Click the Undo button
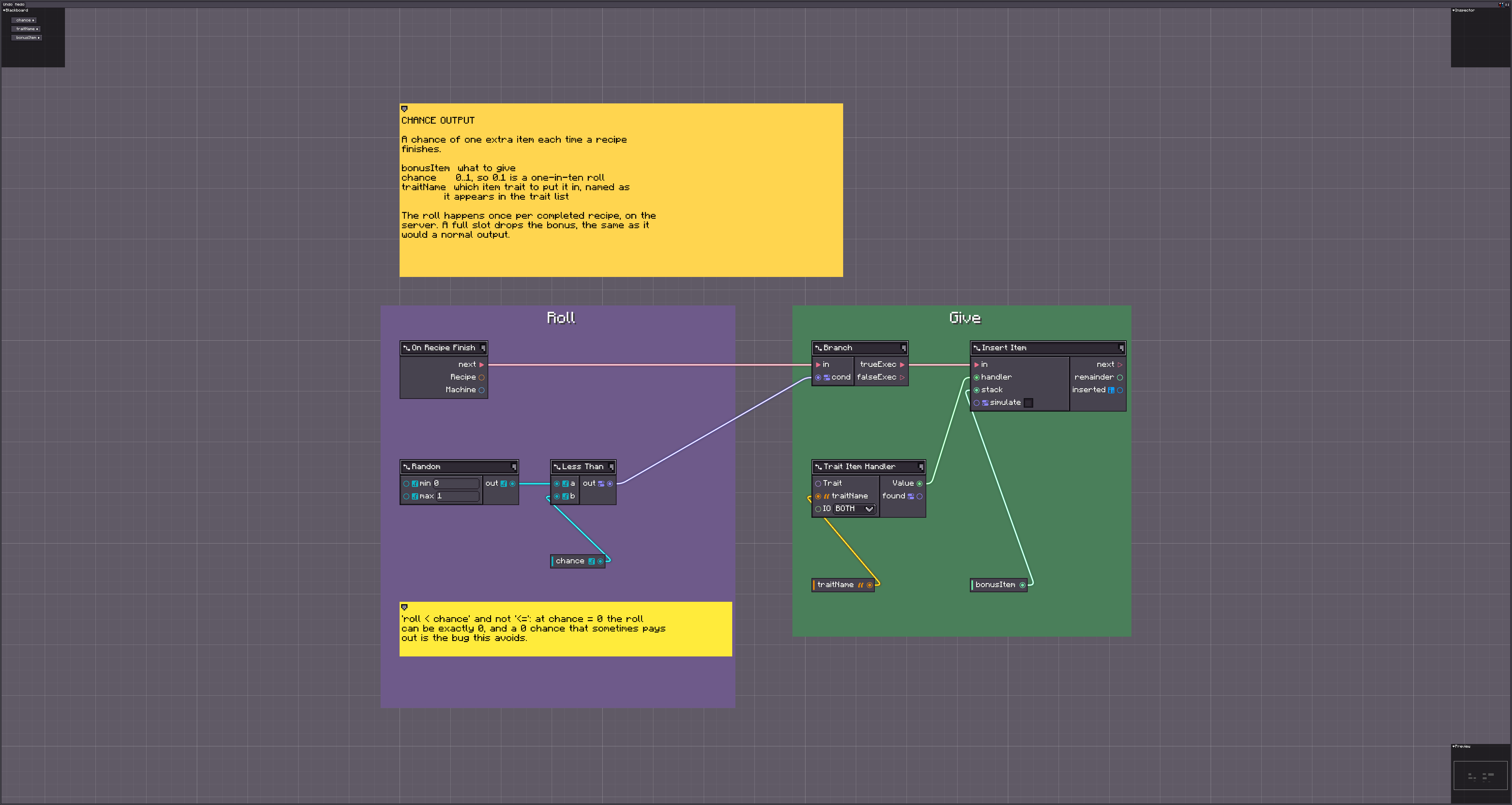Image resolution: width=1512 pixels, height=805 pixels. (8, 4)
